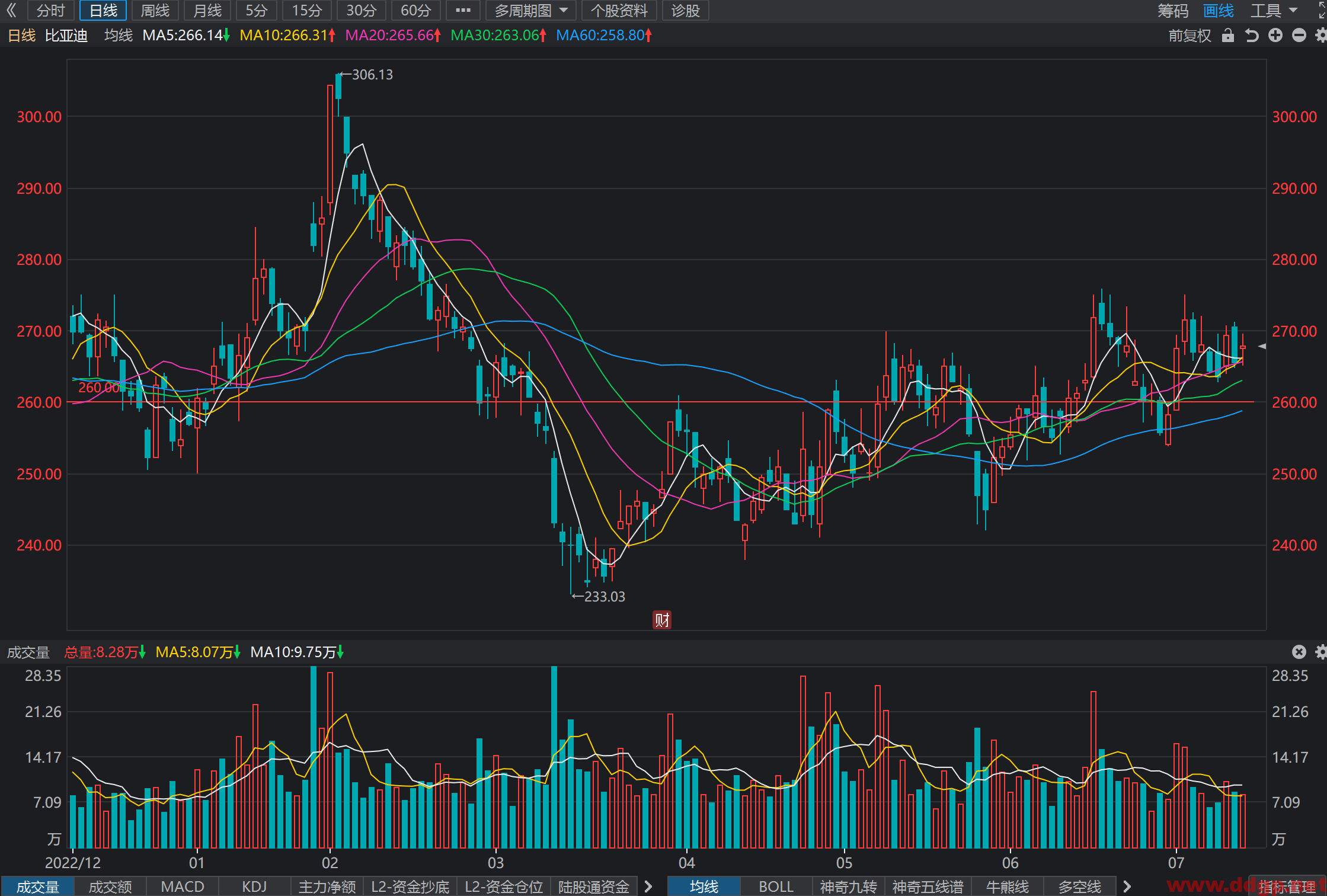1327x896 pixels.
Task: Zoom out with the minus icon
Action: [x=1299, y=36]
